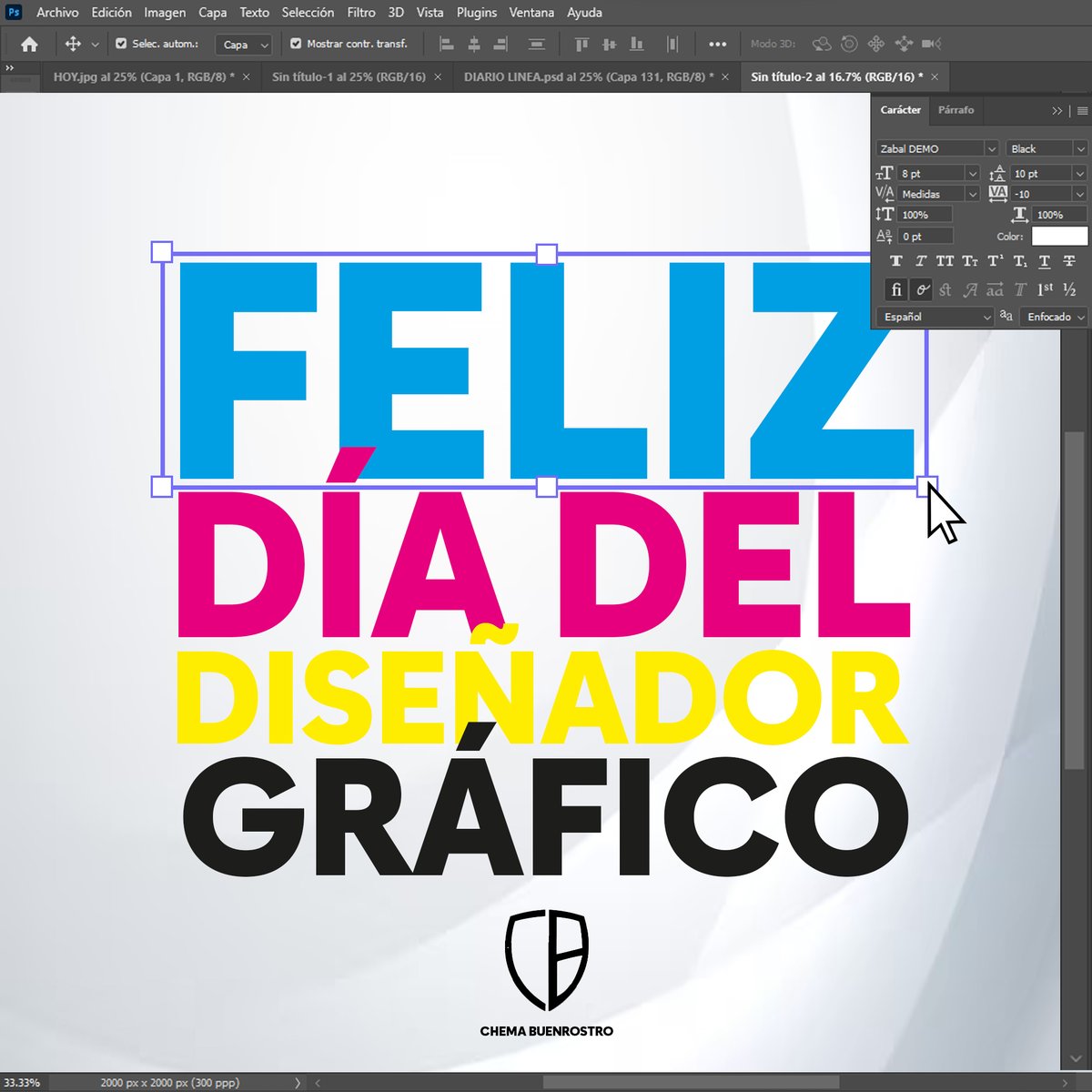
Task: Click distribute horizontally icon
Action: (672, 44)
